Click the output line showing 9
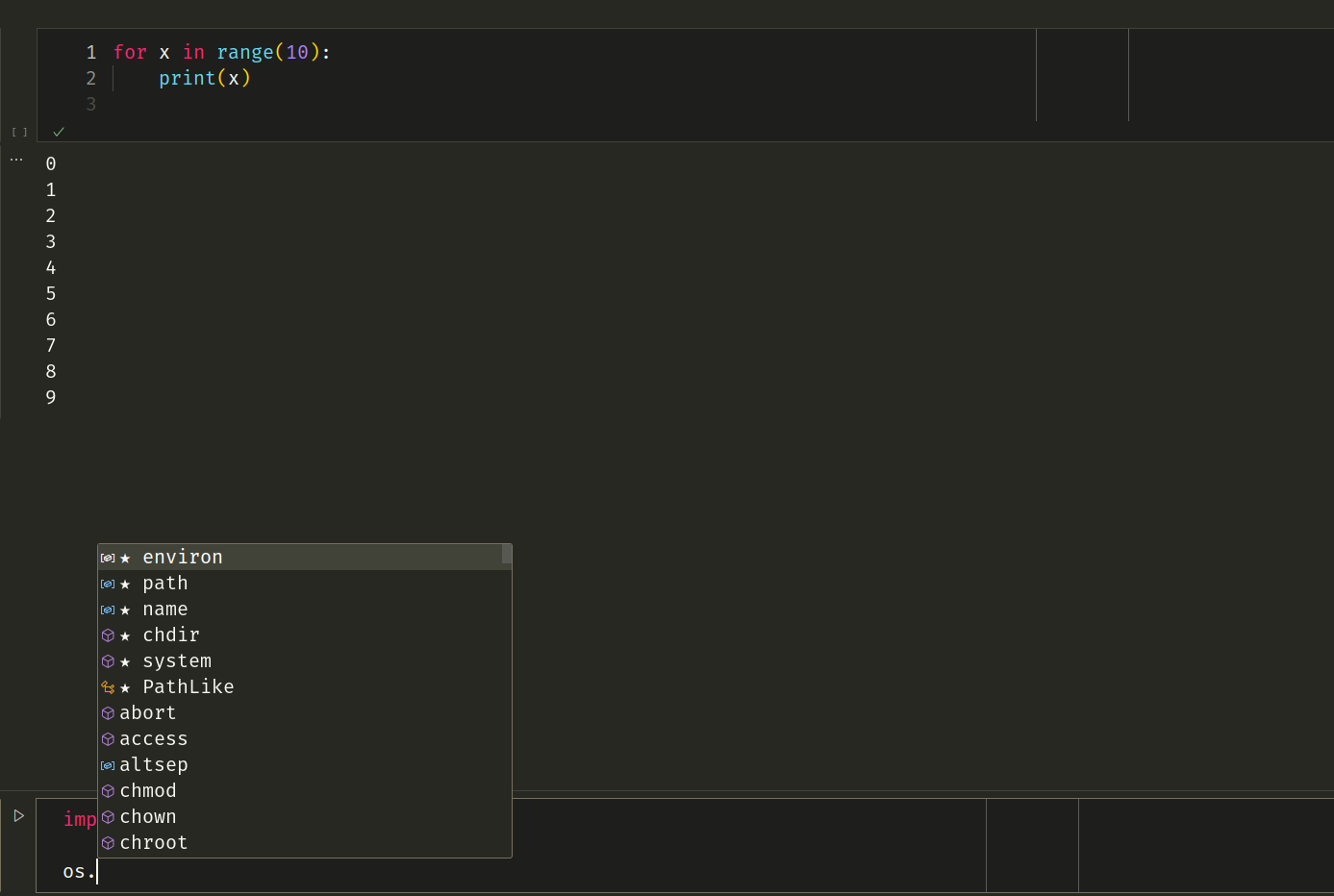This screenshot has height=896, width=1334. click(50, 397)
